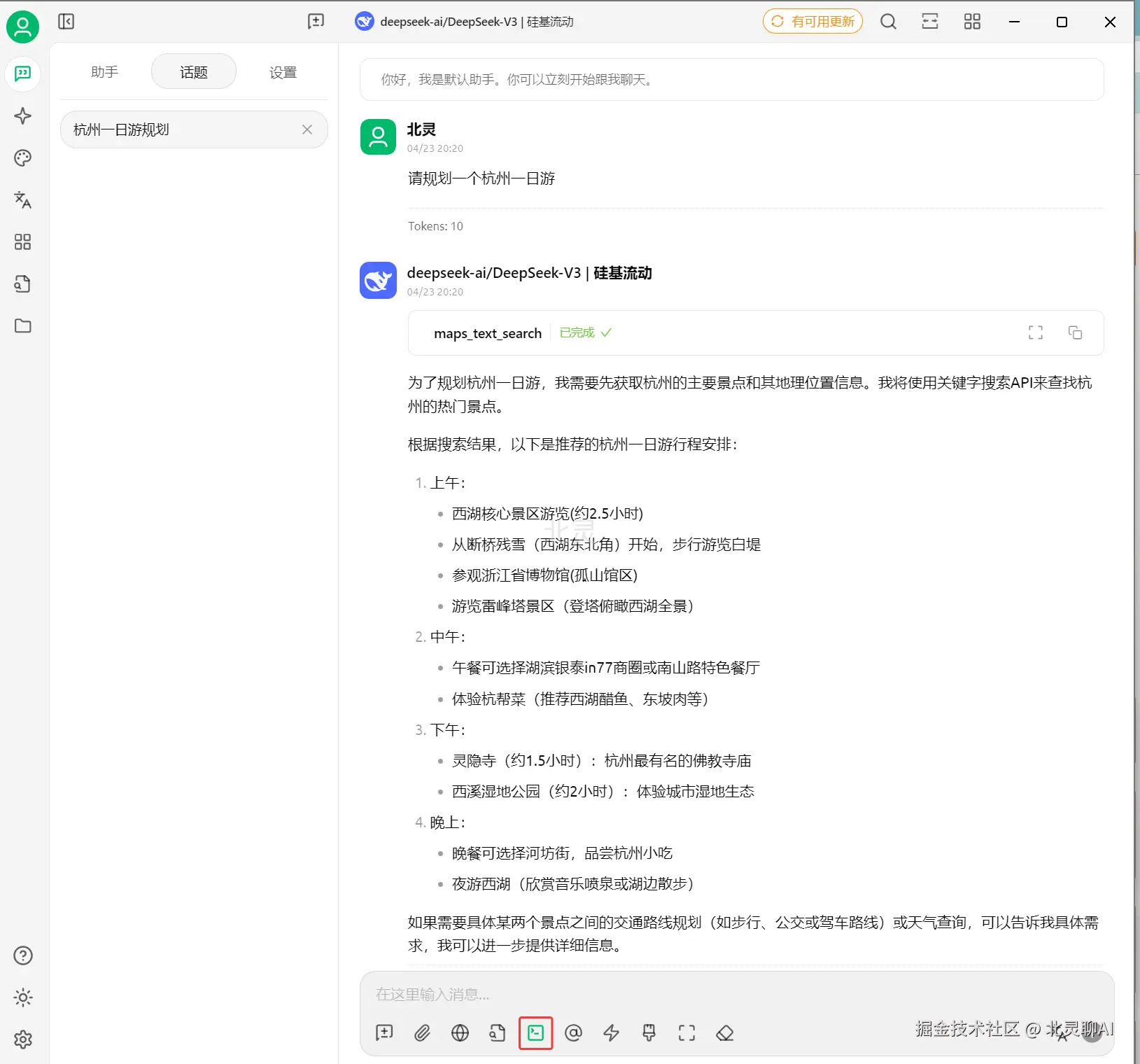The height and width of the screenshot is (1064, 1140).
Task: Trigger quick phrases with the lightning icon
Action: pos(611,1032)
